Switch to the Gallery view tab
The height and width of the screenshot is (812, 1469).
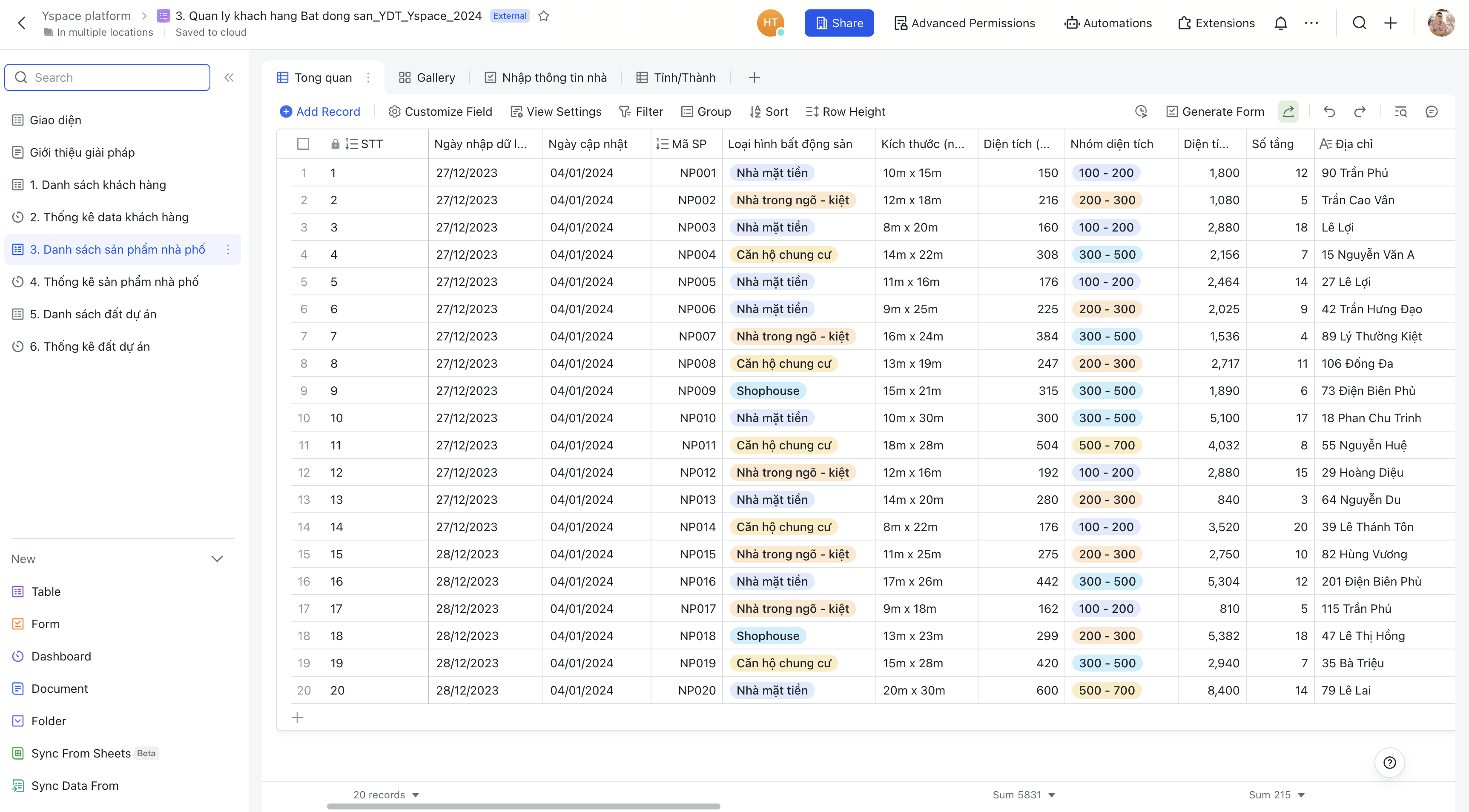[427, 77]
